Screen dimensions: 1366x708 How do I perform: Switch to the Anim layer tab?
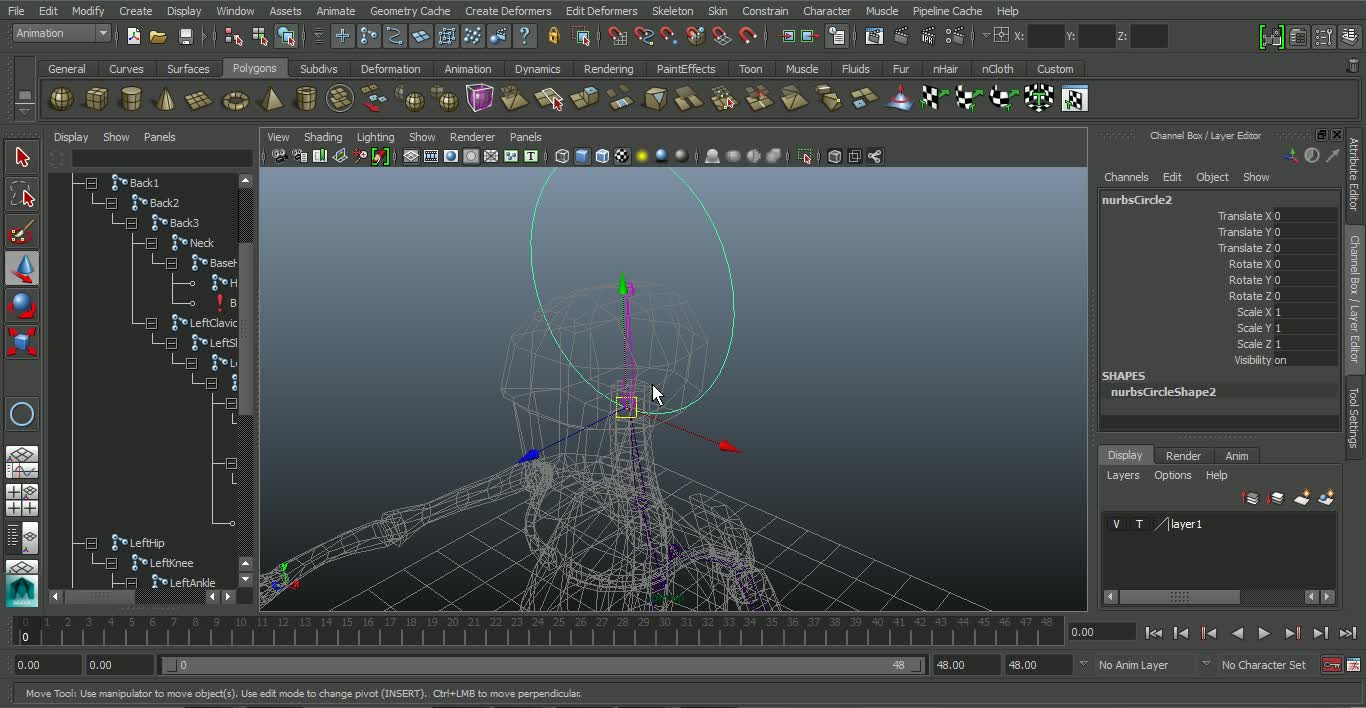tap(1237, 456)
